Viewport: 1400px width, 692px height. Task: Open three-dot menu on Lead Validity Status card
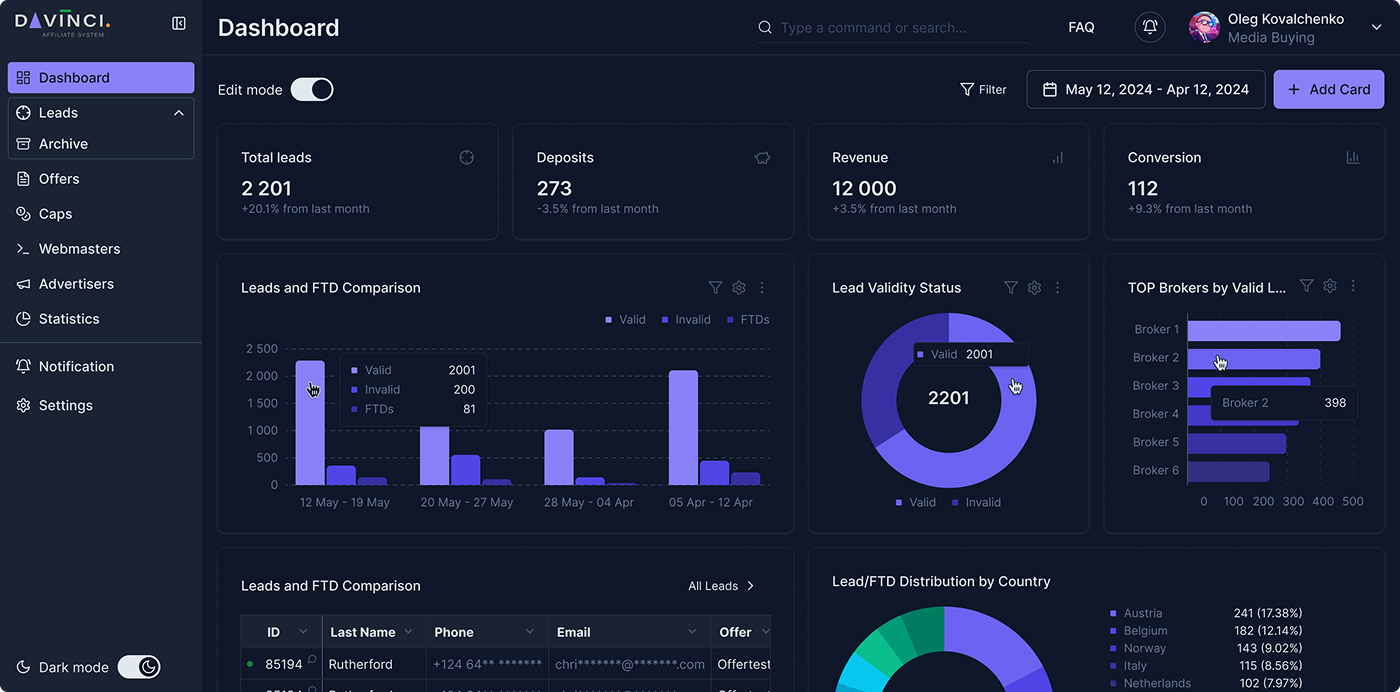pyautogui.click(x=1058, y=288)
